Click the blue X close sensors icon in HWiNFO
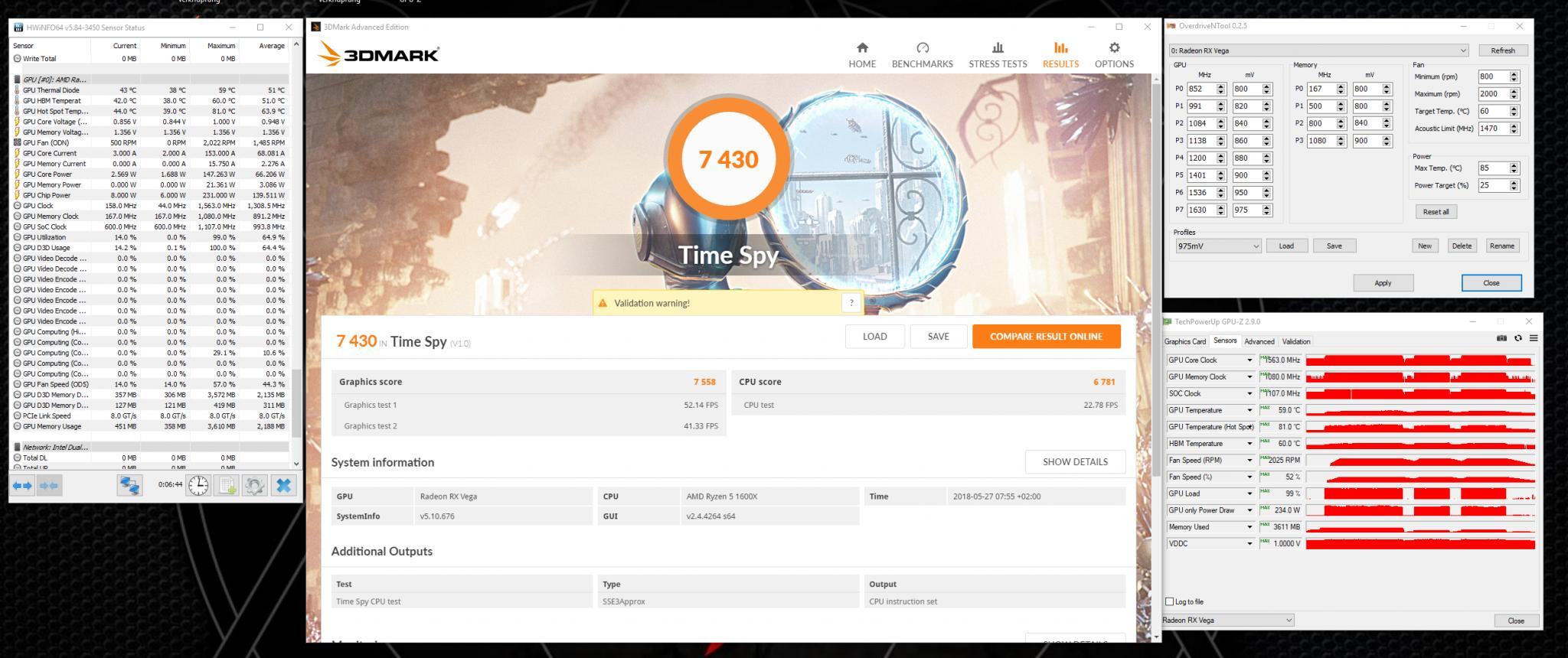The width and height of the screenshot is (1568, 658). pyautogui.click(x=284, y=485)
